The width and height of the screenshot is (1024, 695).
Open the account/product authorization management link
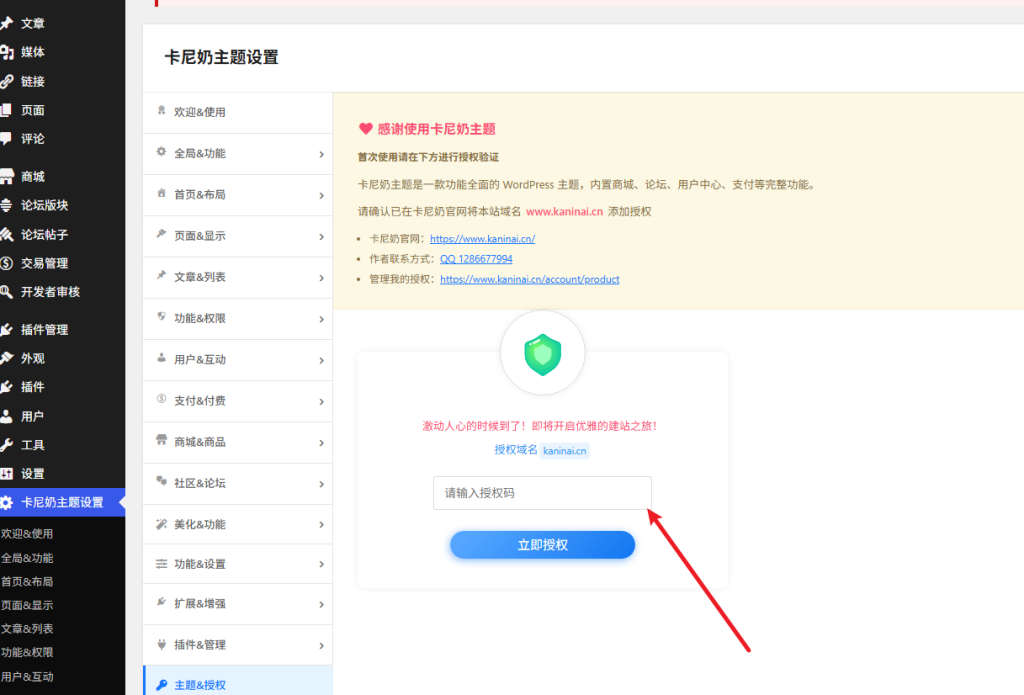(530, 279)
